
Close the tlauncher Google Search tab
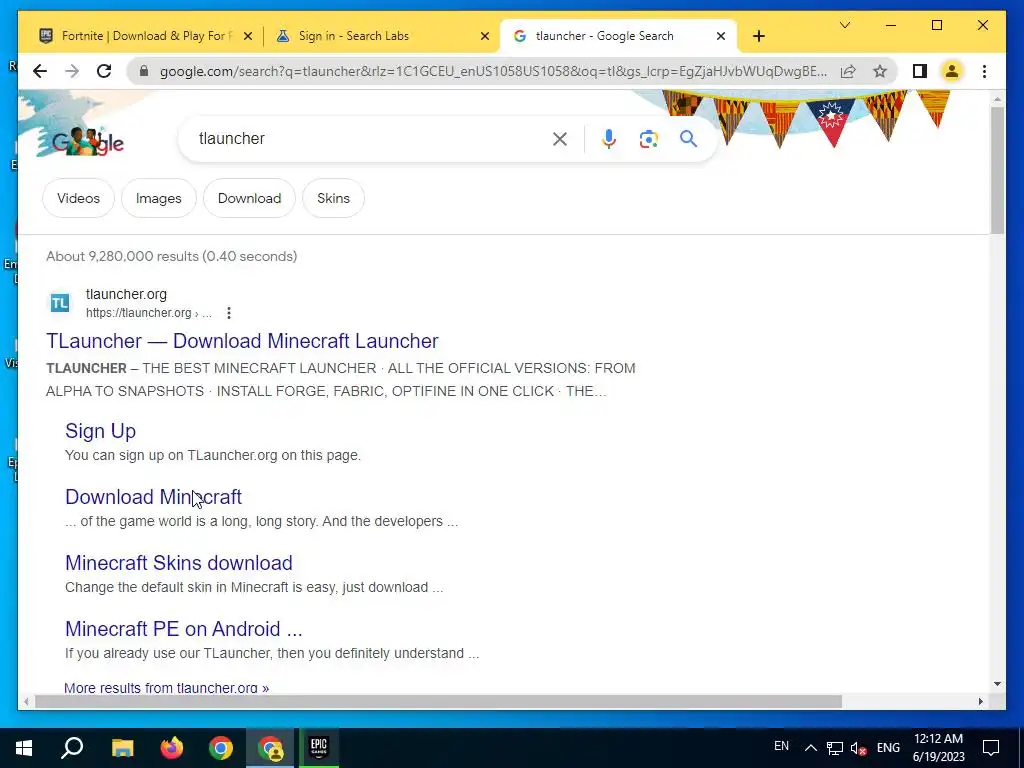[720, 36]
